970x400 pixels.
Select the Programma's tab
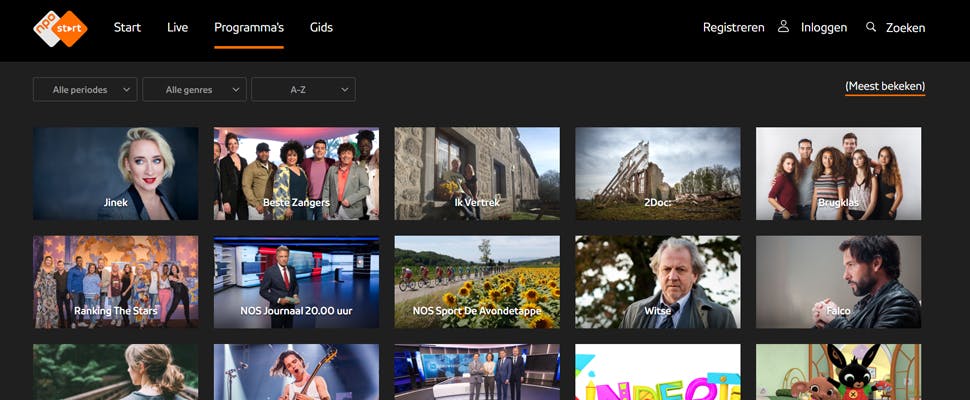tap(249, 27)
